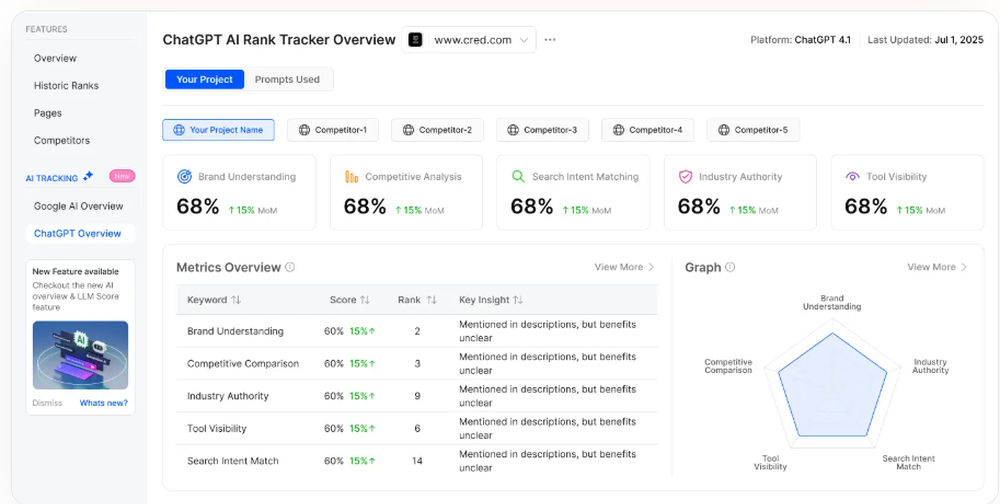Click the globe icon in Your Project Name

click(179, 130)
